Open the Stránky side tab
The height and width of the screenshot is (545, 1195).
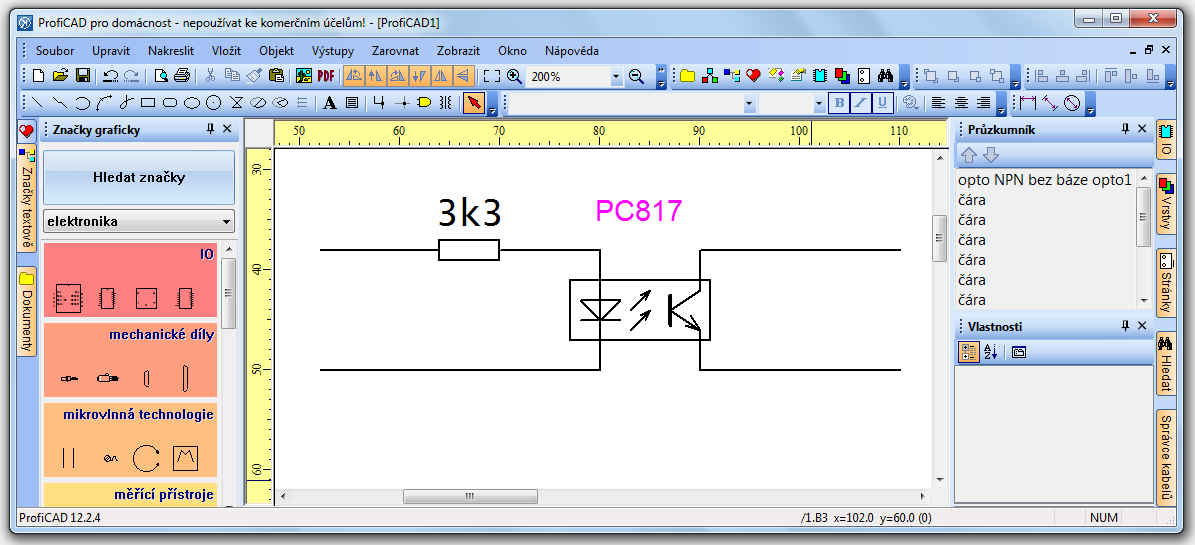[x=1166, y=283]
